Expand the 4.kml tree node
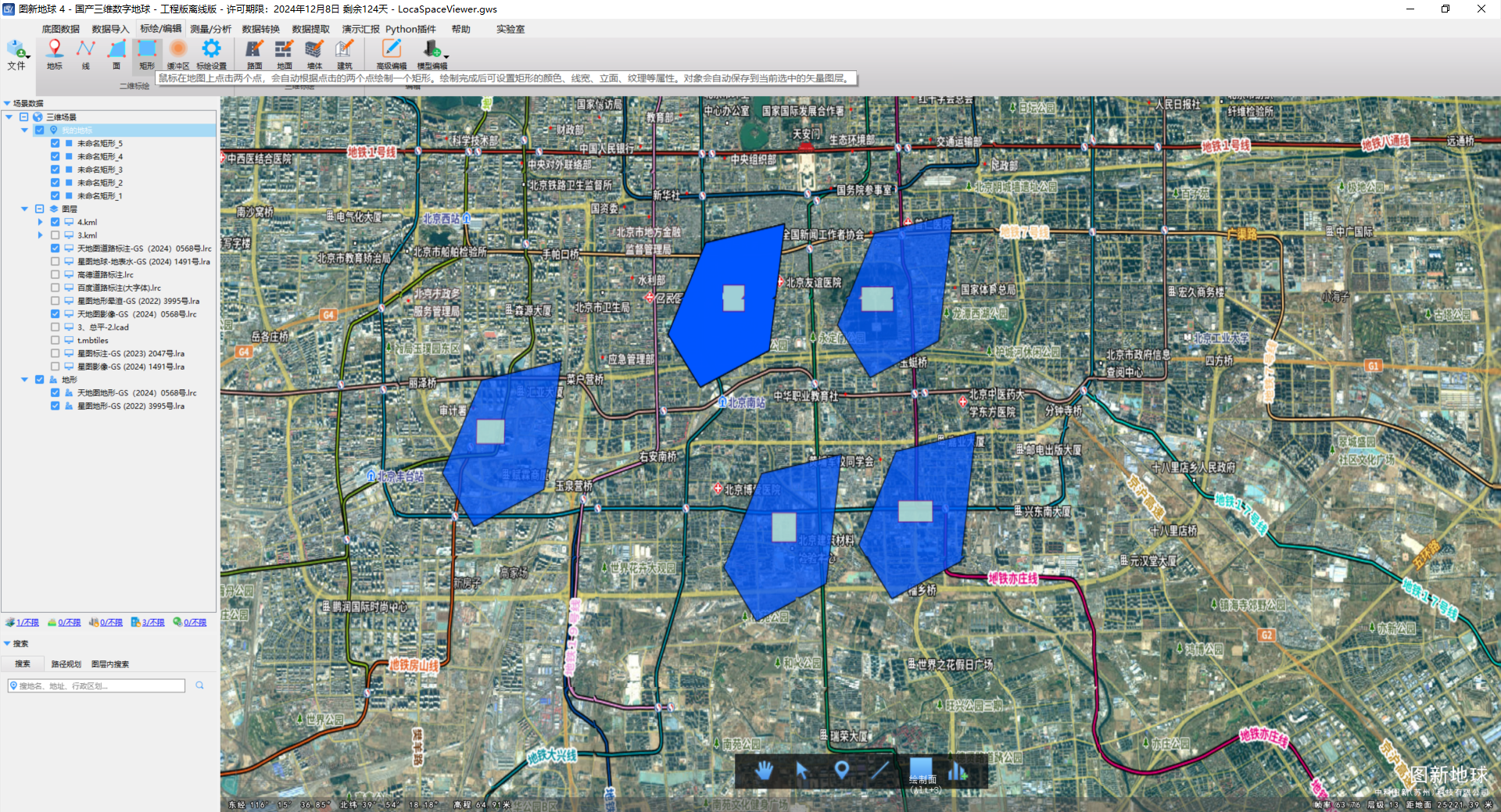 [40, 222]
